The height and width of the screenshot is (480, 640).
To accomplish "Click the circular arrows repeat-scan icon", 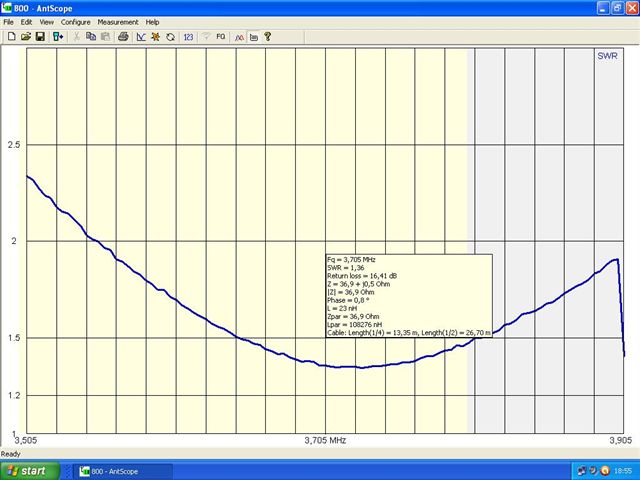I will point(170,37).
